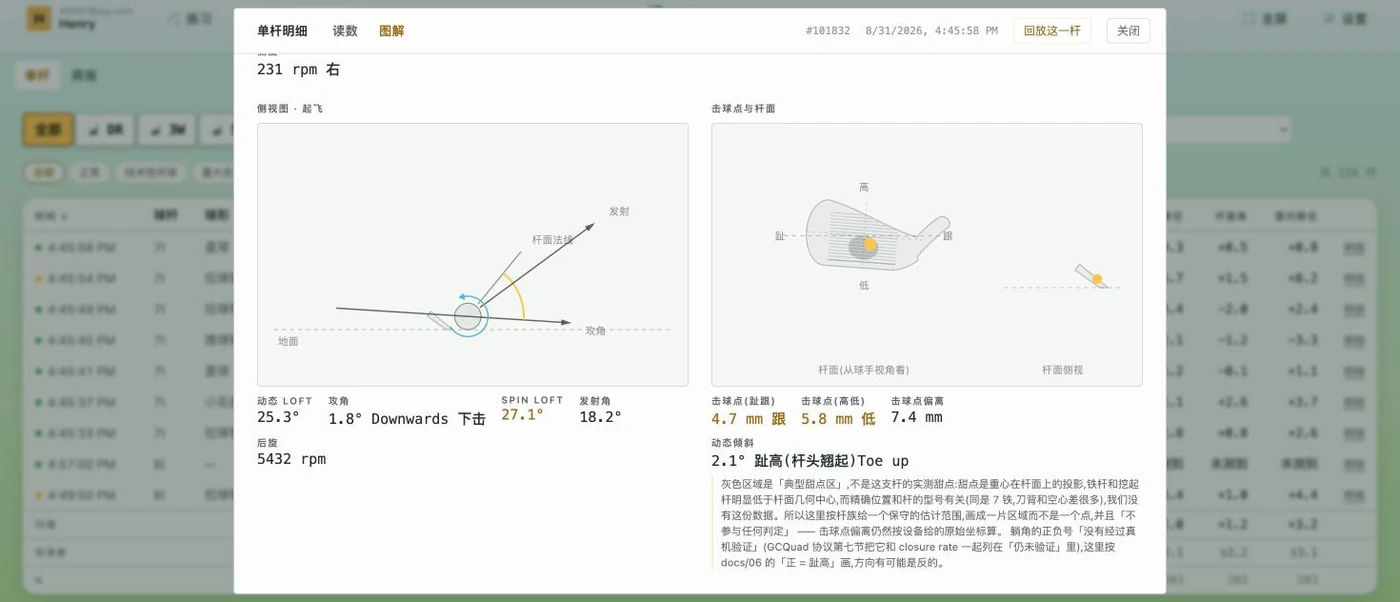Select the DR club filter with club icon
1400x602 pixels.
click(x=105, y=130)
